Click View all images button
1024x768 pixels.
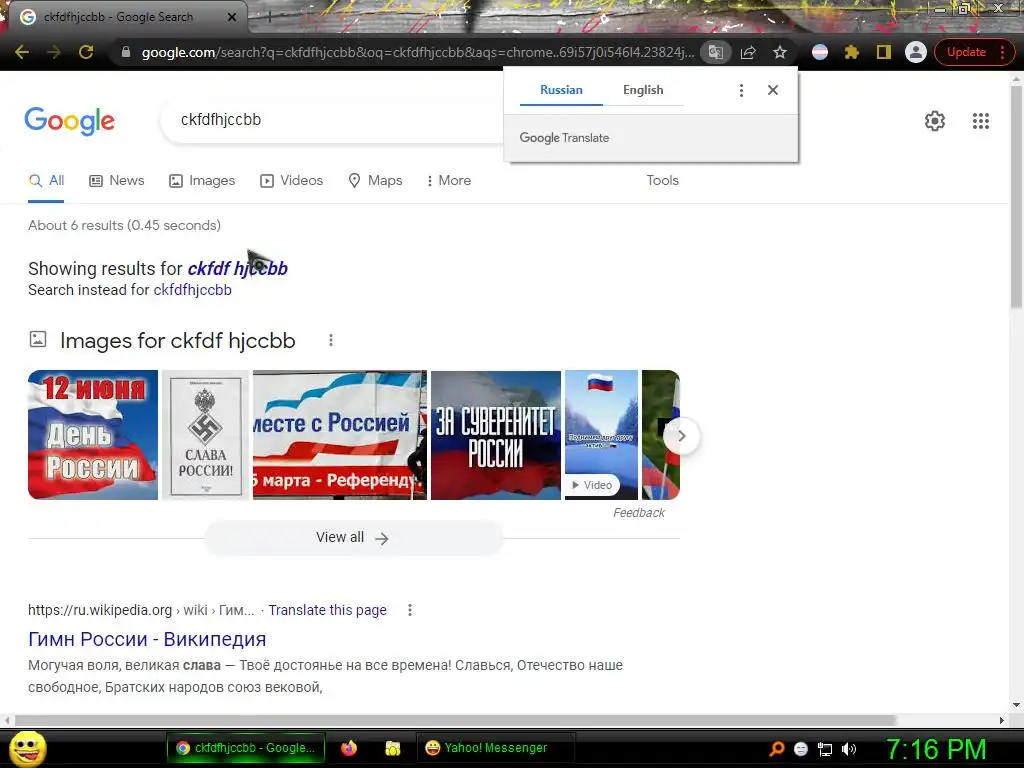pos(353,538)
